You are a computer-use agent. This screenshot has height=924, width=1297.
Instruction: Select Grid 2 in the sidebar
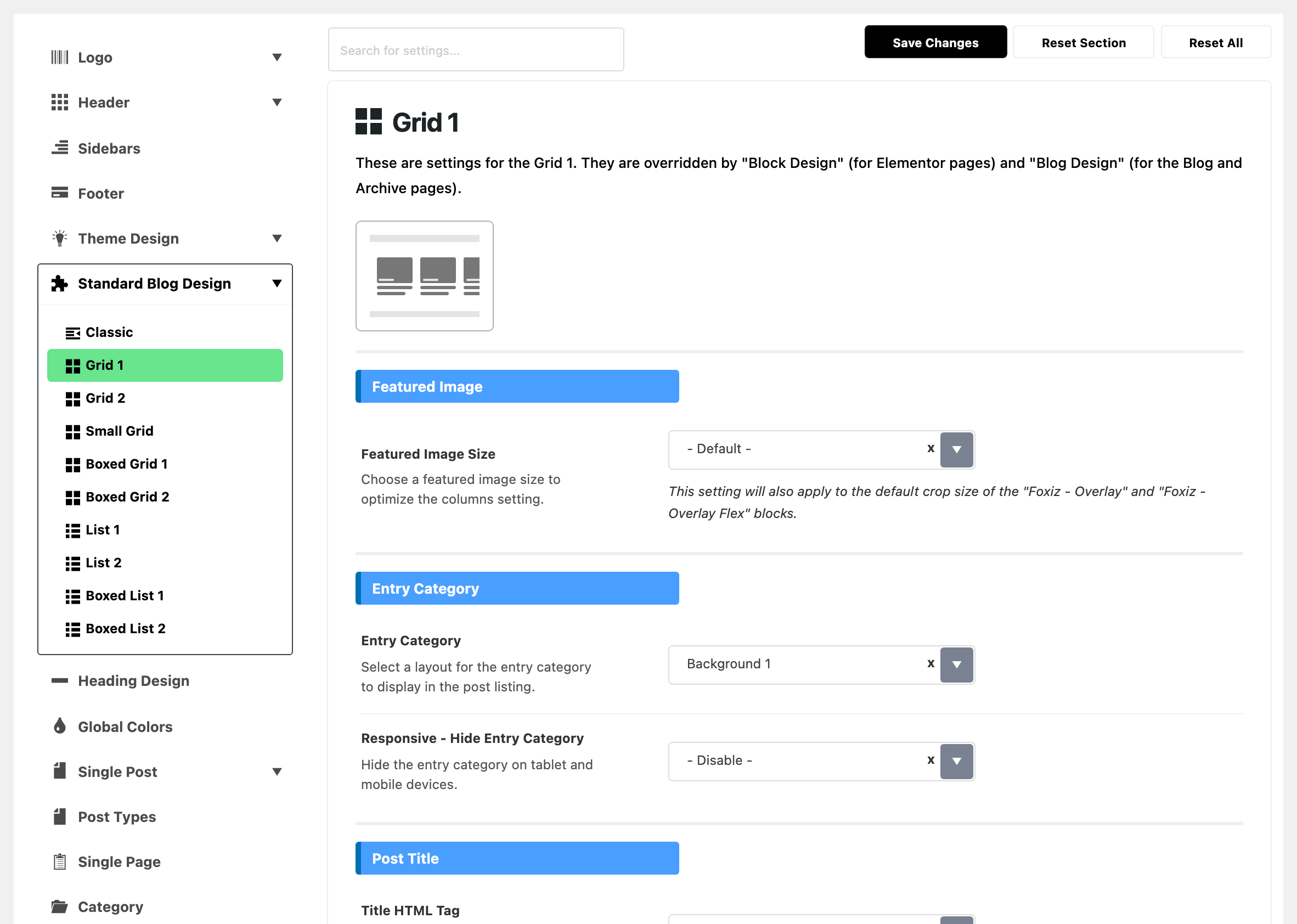[x=165, y=398]
